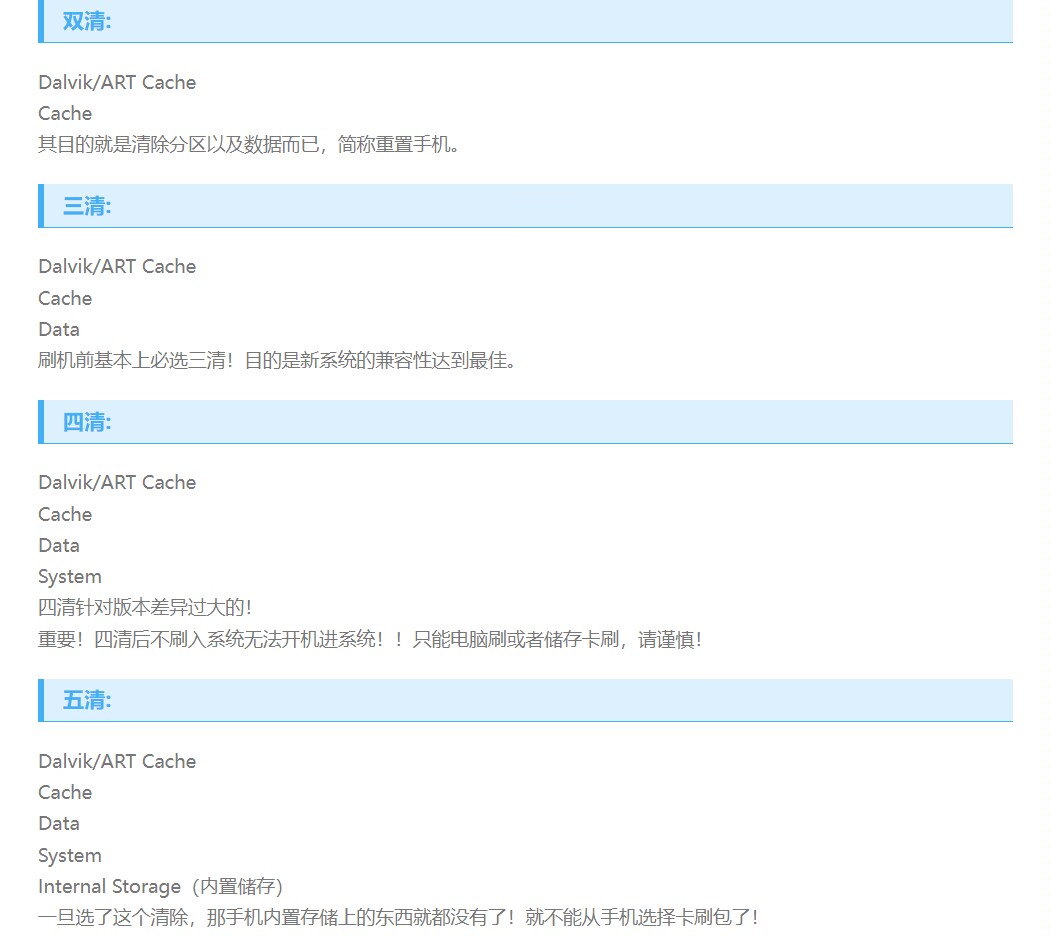The height and width of the screenshot is (936, 1050).
Task: Click the 双清 section heading
Action: [87, 21]
